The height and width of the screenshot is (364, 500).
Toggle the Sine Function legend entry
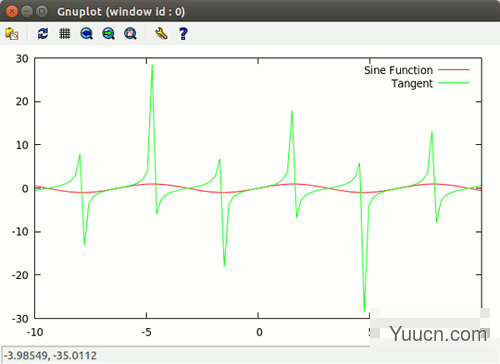[398, 70]
